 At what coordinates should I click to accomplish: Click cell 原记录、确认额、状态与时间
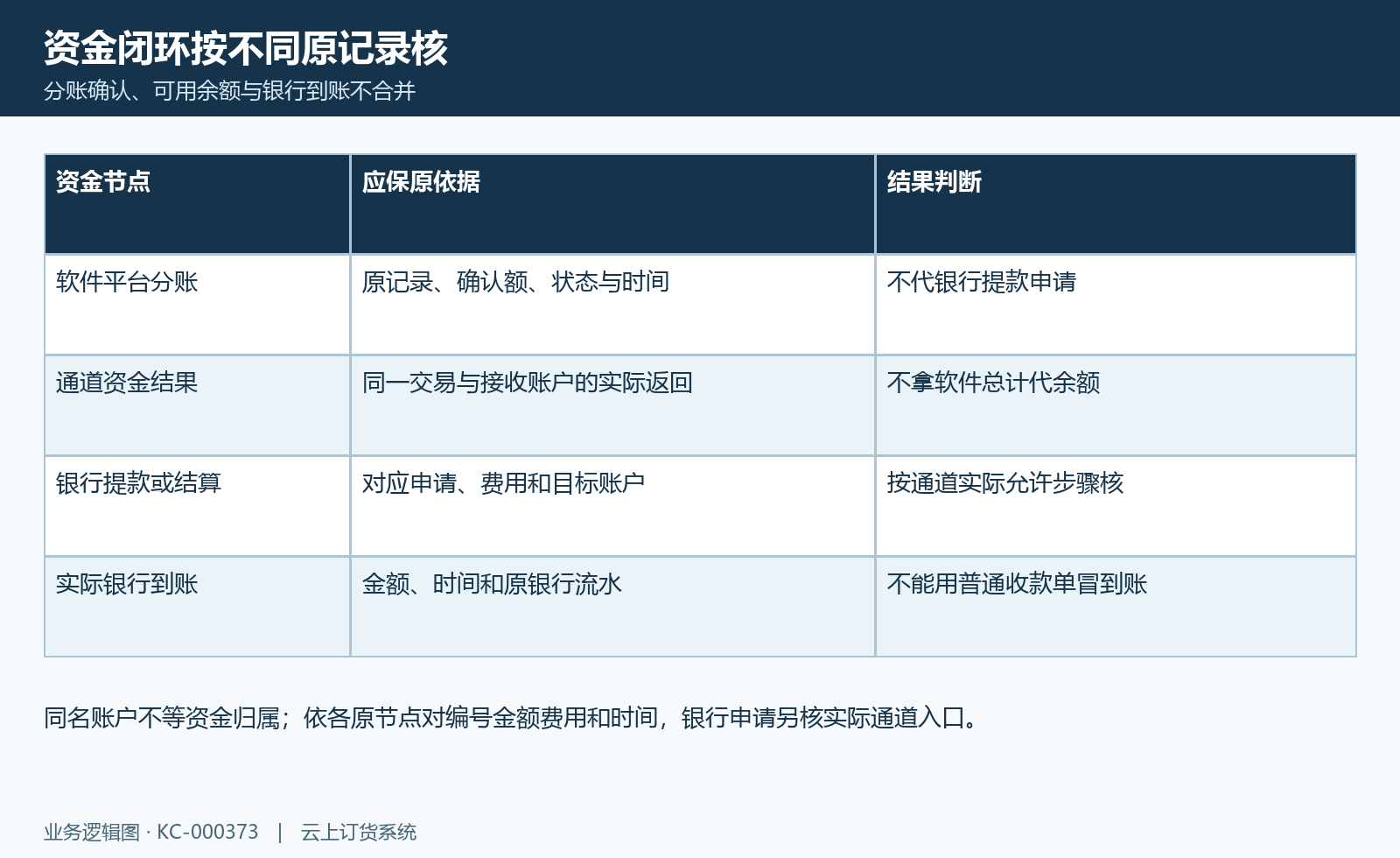tap(612, 305)
